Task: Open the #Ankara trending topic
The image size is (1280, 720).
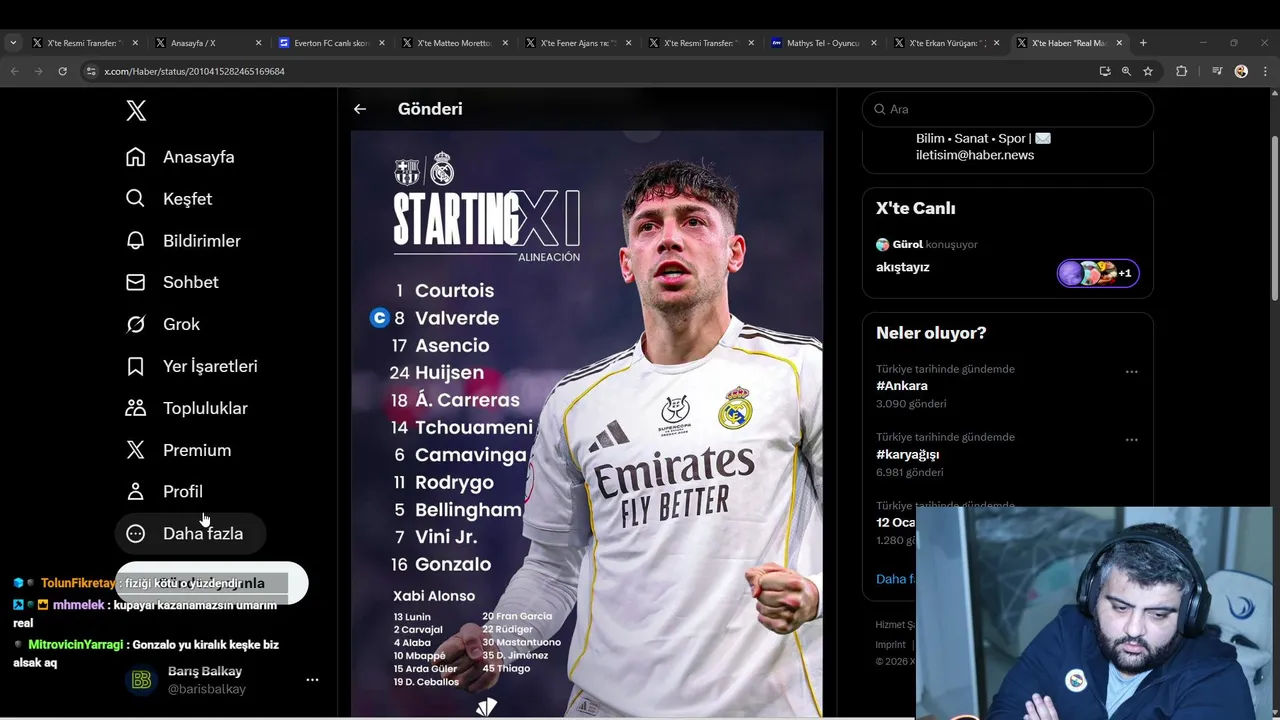Action: [x=902, y=386]
